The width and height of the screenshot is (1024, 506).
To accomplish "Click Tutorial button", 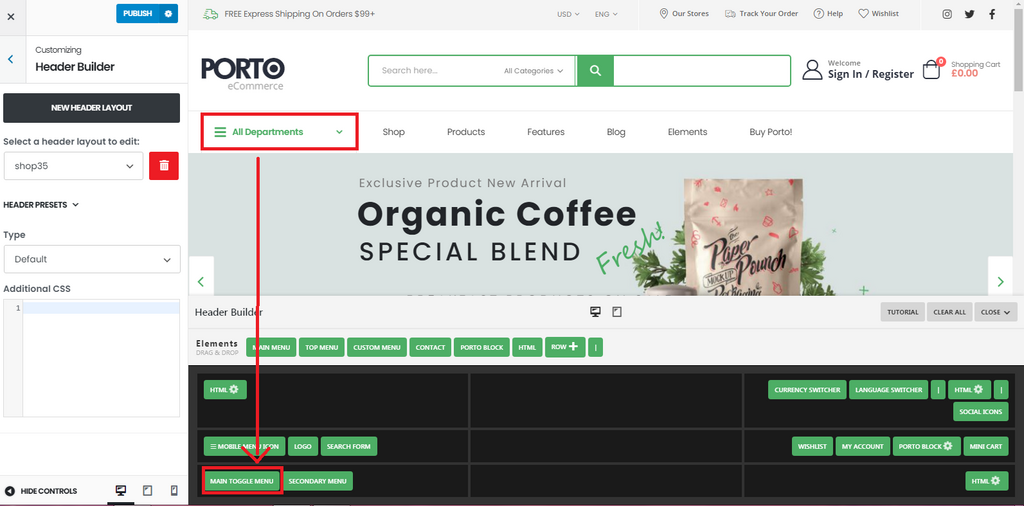I will coord(903,312).
